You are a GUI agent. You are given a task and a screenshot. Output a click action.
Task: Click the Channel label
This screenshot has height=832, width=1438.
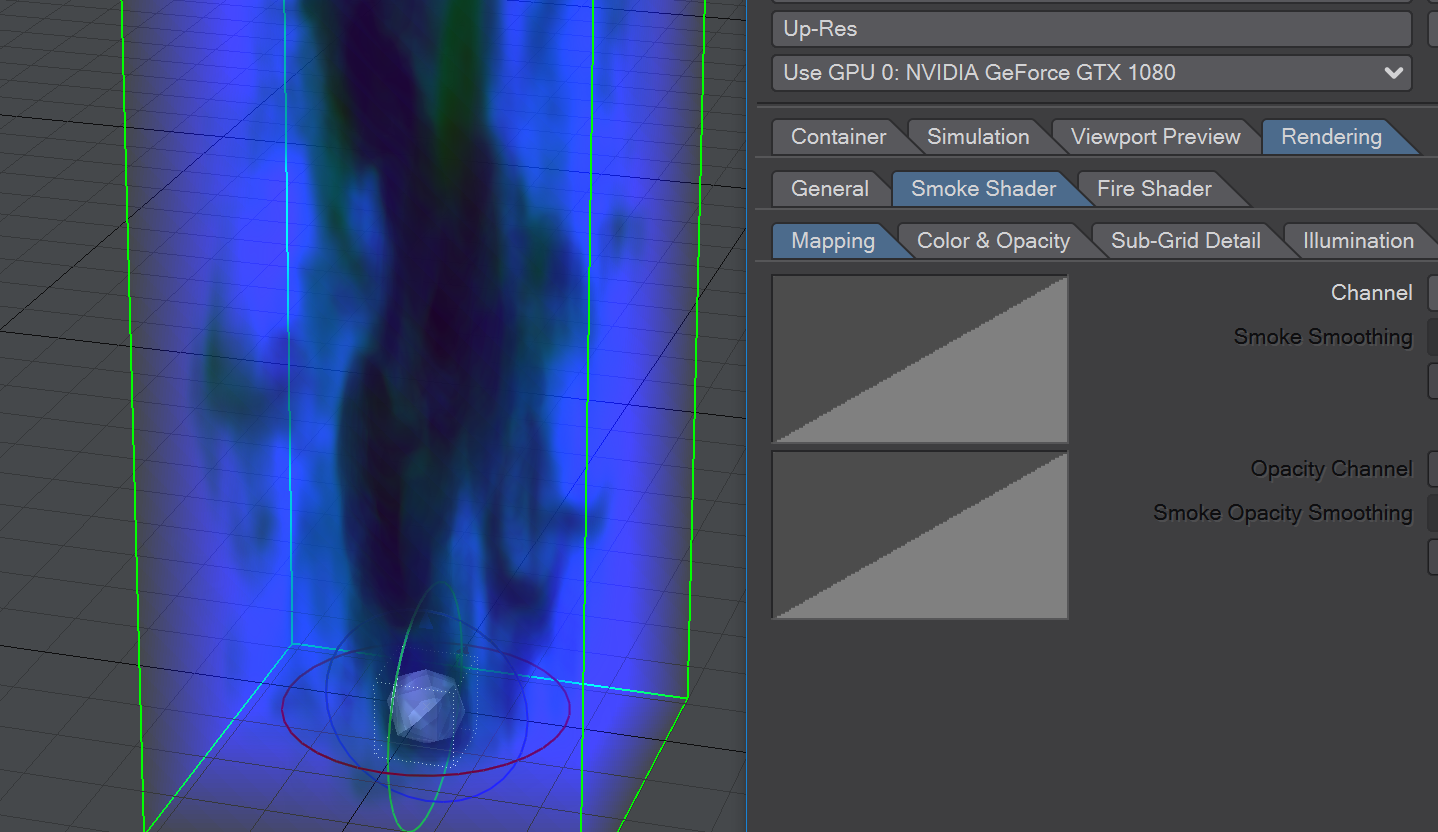[x=1371, y=293]
